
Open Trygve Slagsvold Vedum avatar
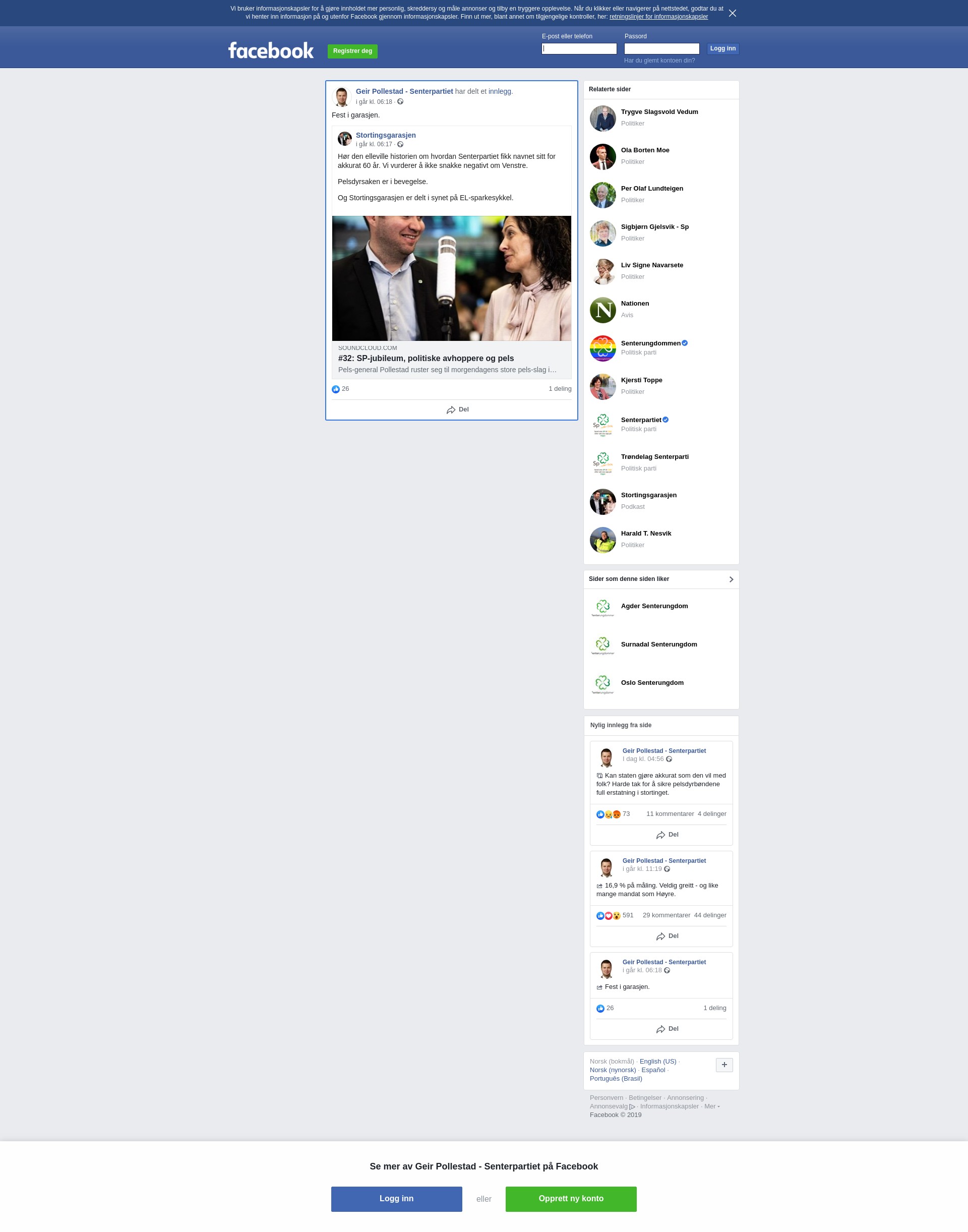[602, 119]
